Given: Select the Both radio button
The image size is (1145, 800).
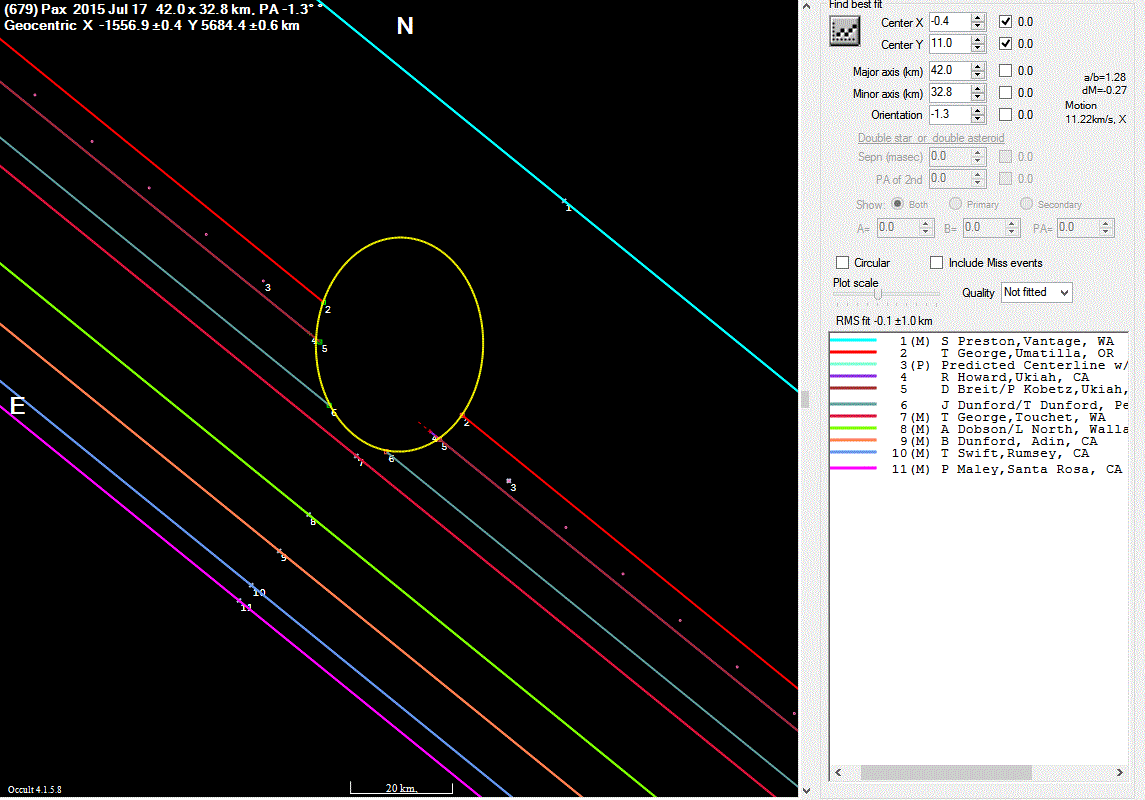Looking at the screenshot, I should [x=897, y=204].
